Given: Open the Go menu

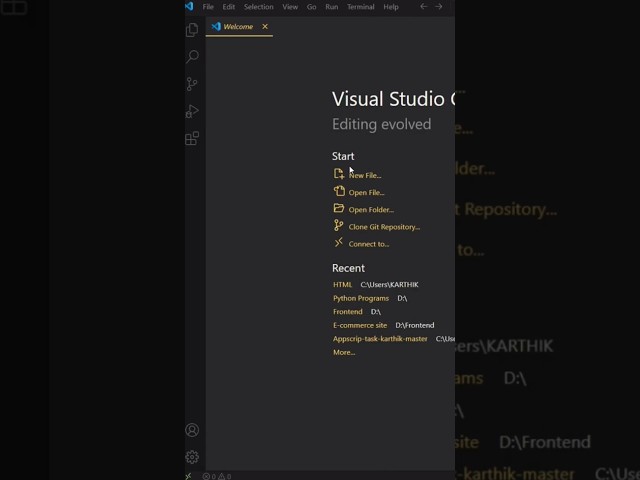Looking at the screenshot, I should [x=311, y=7].
